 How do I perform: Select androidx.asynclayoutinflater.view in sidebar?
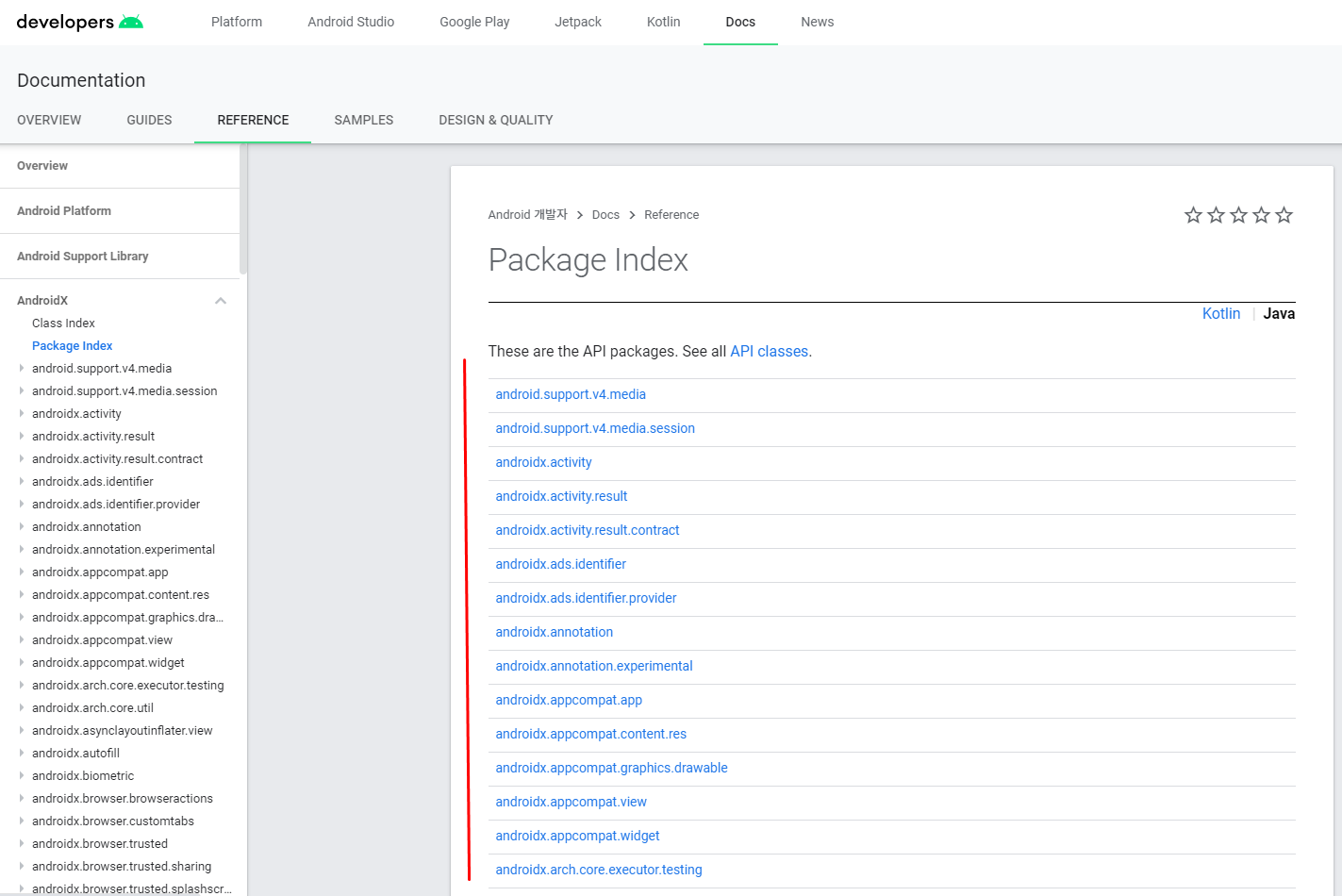point(123,730)
